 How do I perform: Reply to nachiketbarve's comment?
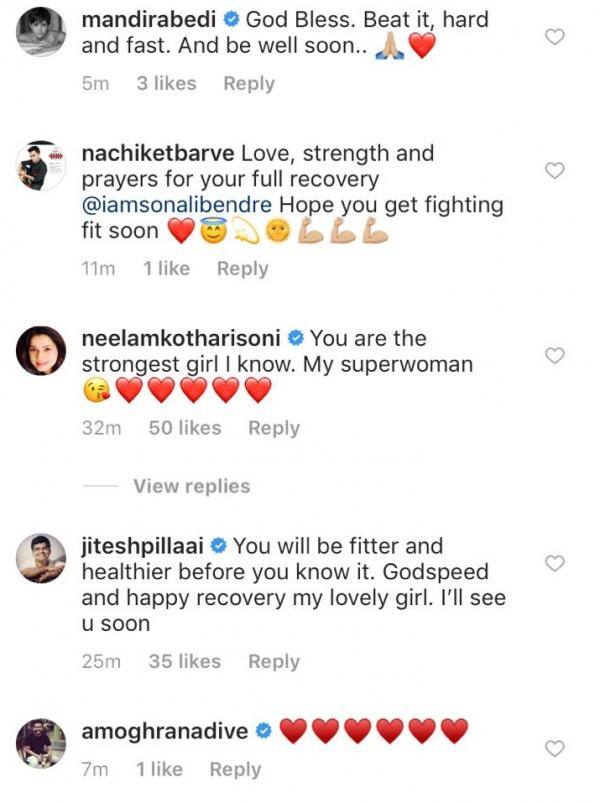pos(242,268)
